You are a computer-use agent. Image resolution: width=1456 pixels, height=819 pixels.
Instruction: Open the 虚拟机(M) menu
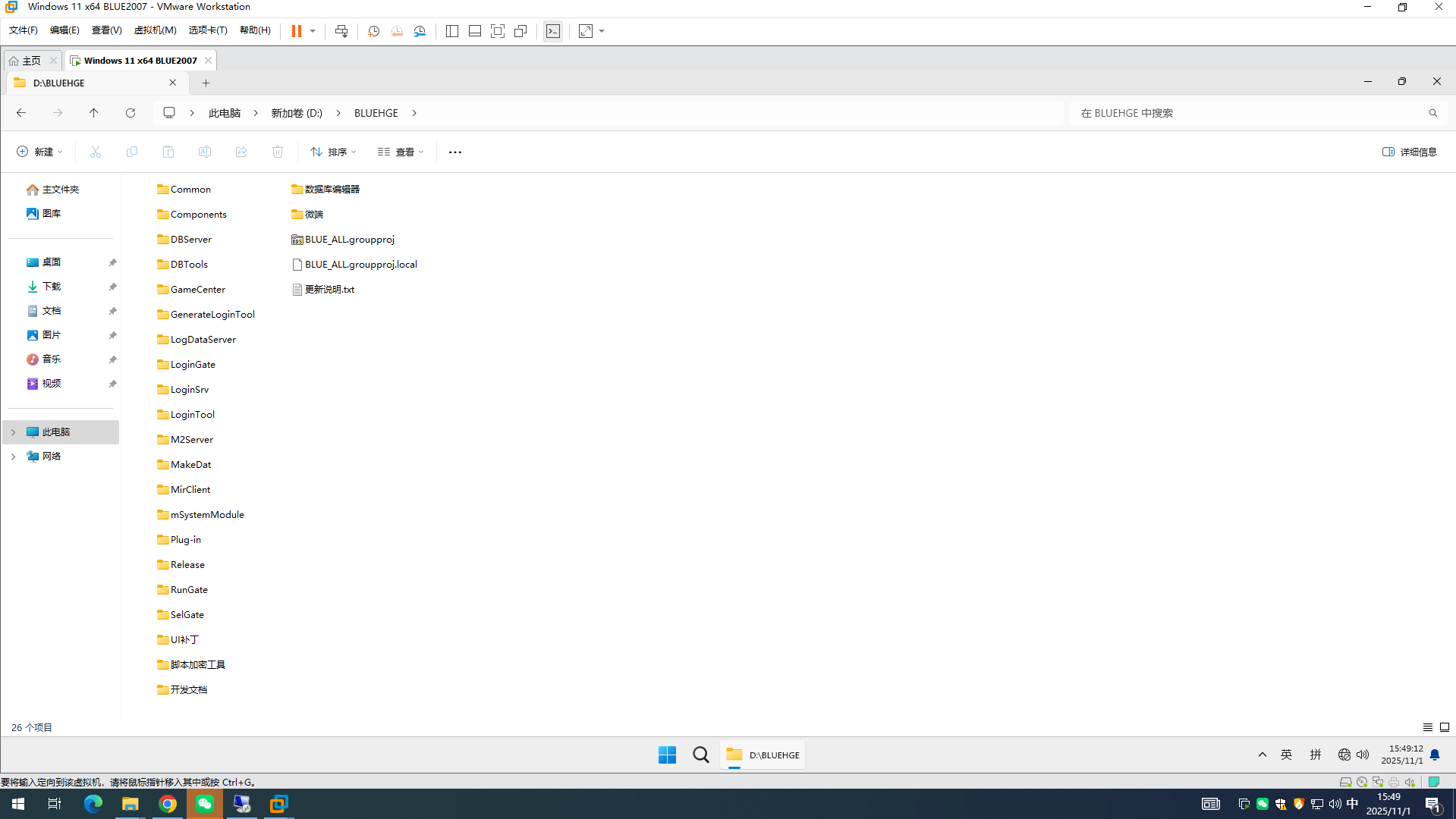155,30
